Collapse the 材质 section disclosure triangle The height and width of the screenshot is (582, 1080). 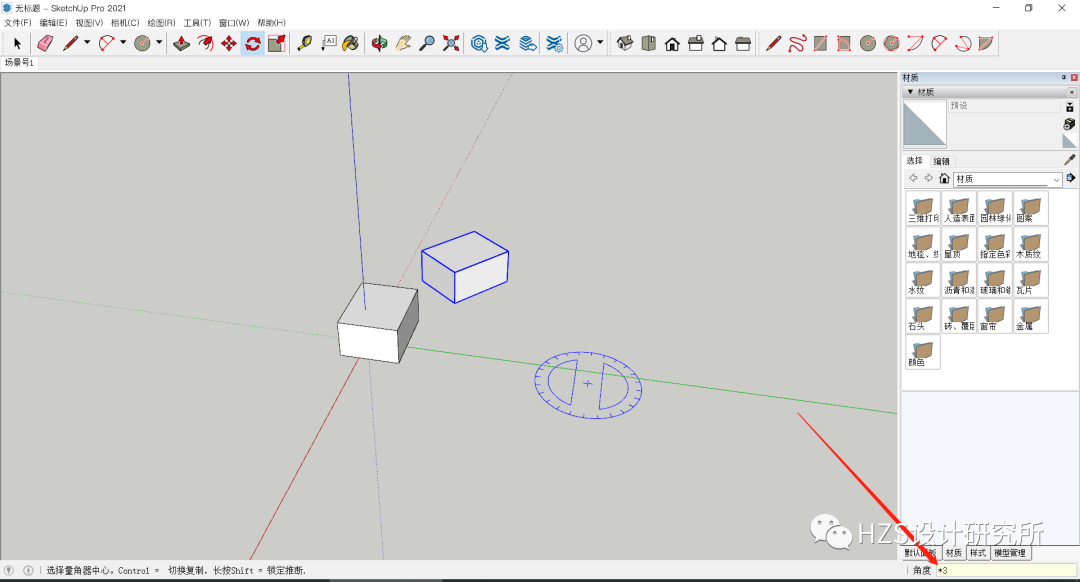click(910, 91)
